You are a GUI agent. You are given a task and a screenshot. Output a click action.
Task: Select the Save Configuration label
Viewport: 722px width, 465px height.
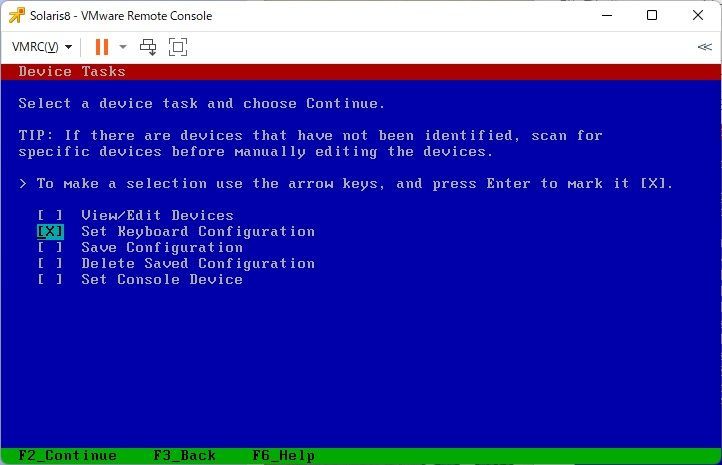click(x=162, y=247)
